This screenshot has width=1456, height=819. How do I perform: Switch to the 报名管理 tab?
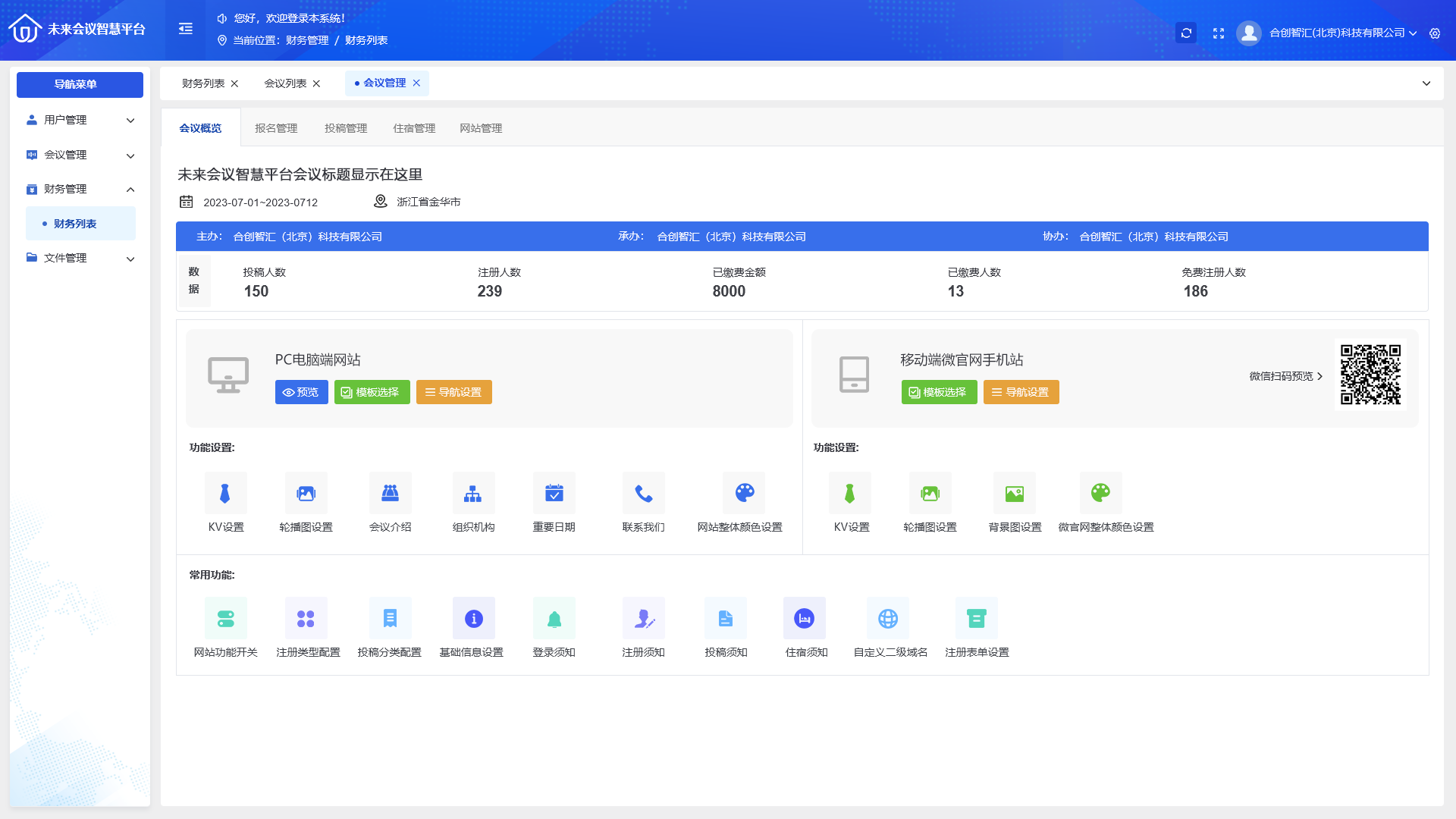coord(276,128)
